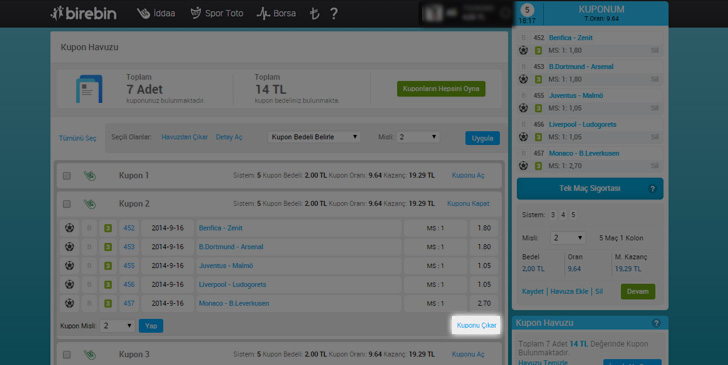Click Tek Maç Sigortası help icon
The image size is (728, 365).
point(652,189)
